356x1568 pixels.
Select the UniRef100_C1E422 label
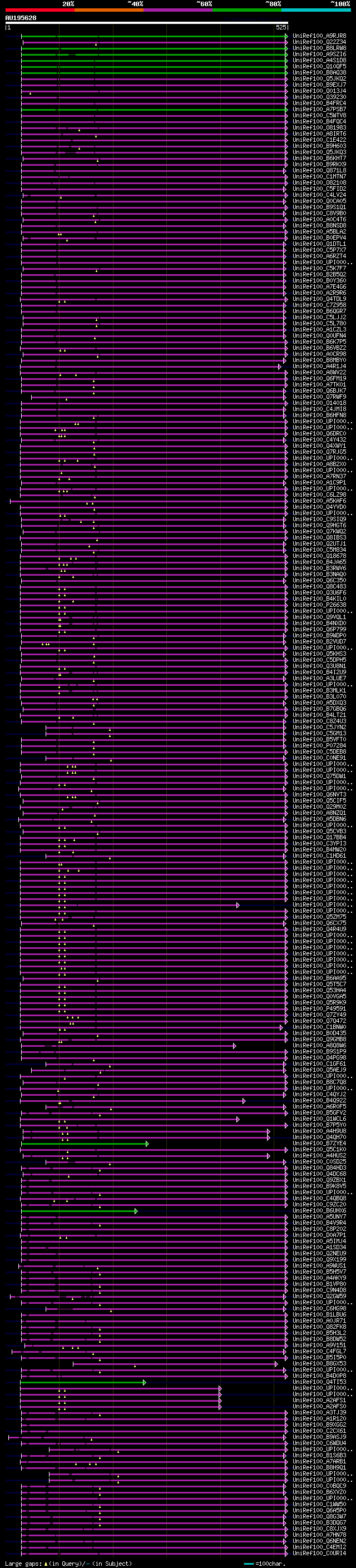coord(319,140)
